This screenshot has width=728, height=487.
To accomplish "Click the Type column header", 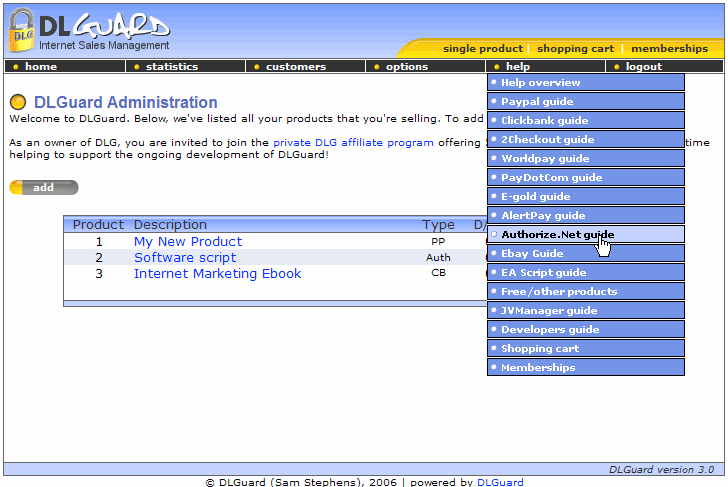I will 438,225.
